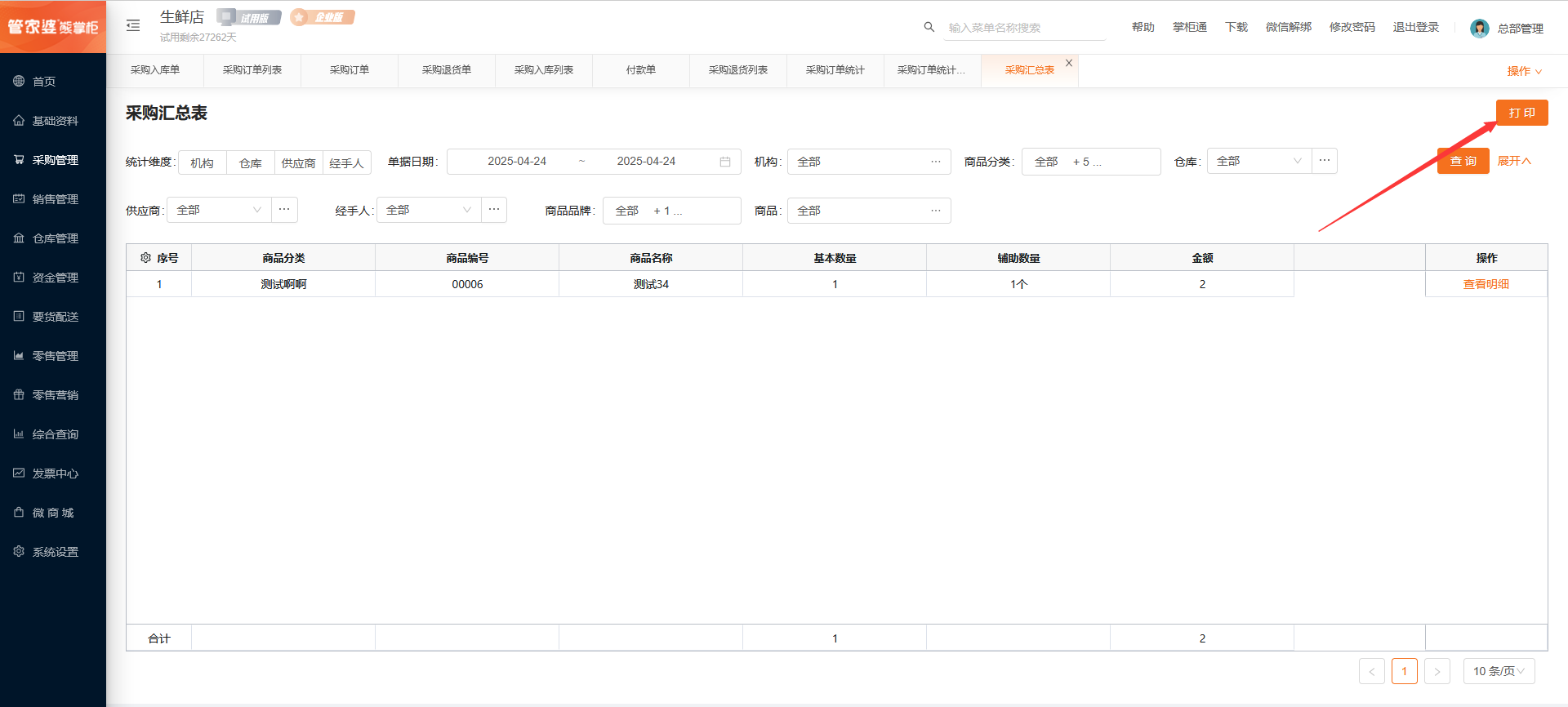The width and height of the screenshot is (1568, 707).
Task: Open the 经手人 dropdown
Action: pos(429,210)
